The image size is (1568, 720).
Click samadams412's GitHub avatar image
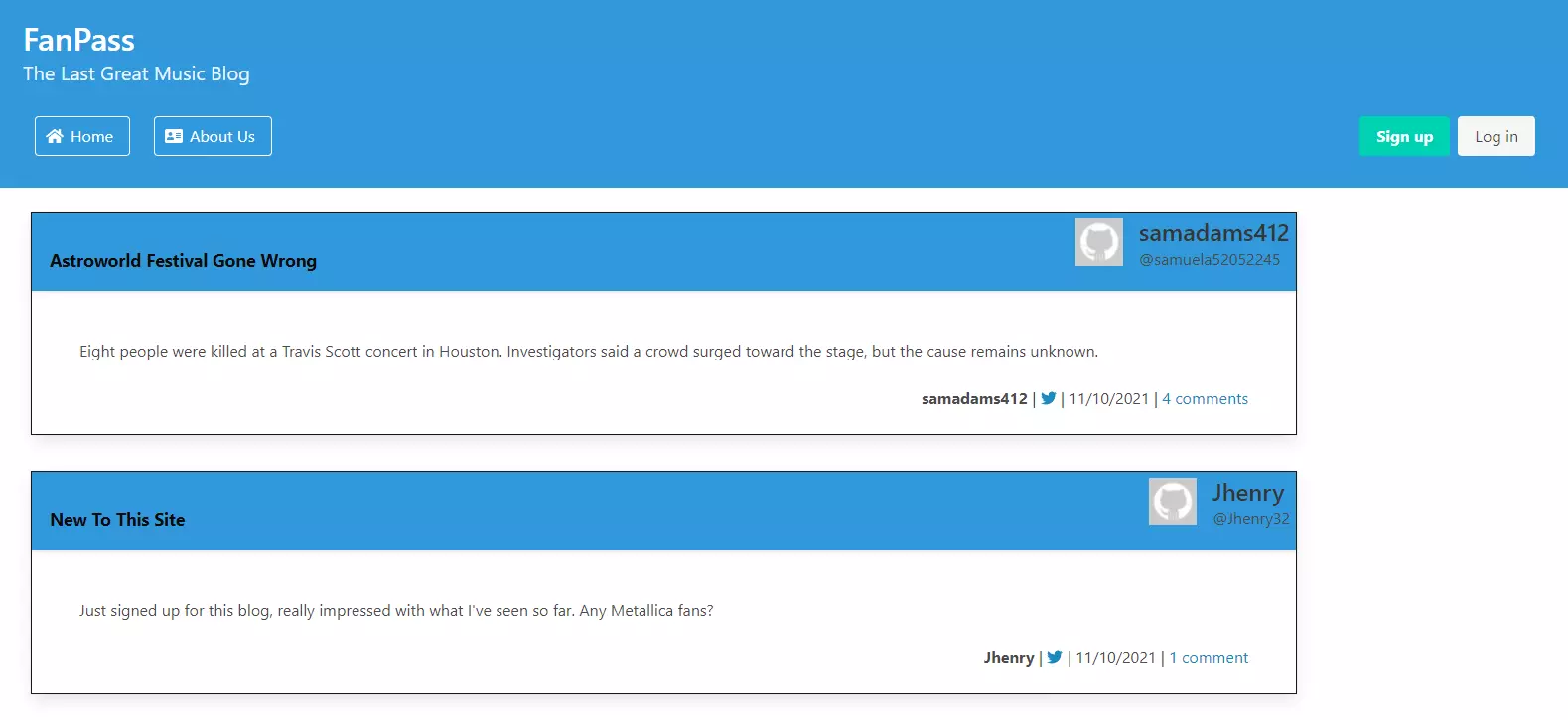[1098, 242]
